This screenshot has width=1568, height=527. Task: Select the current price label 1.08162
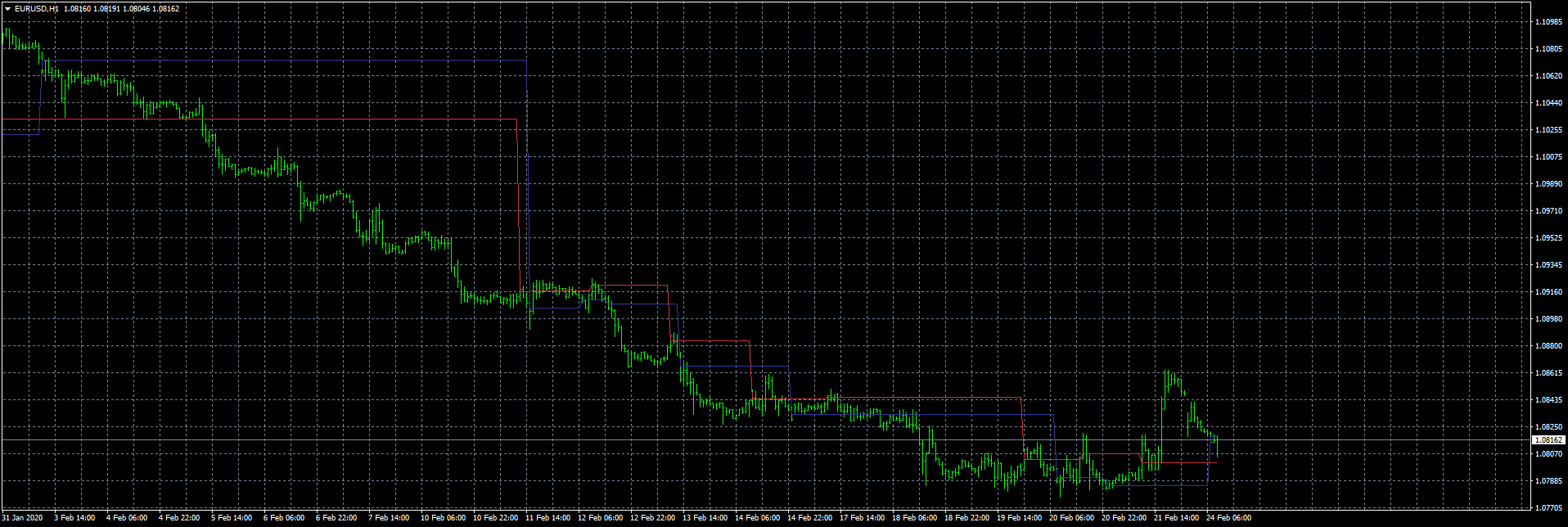click(1548, 440)
